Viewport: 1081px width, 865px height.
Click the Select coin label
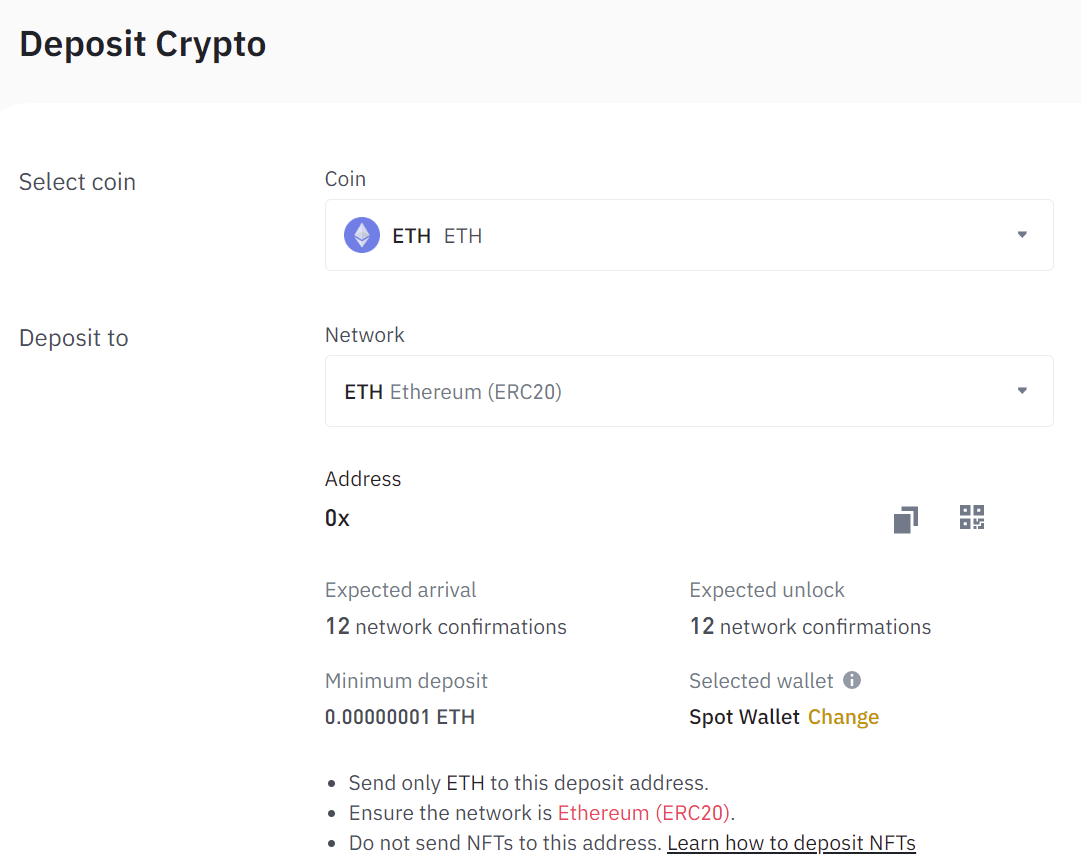tap(78, 182)
